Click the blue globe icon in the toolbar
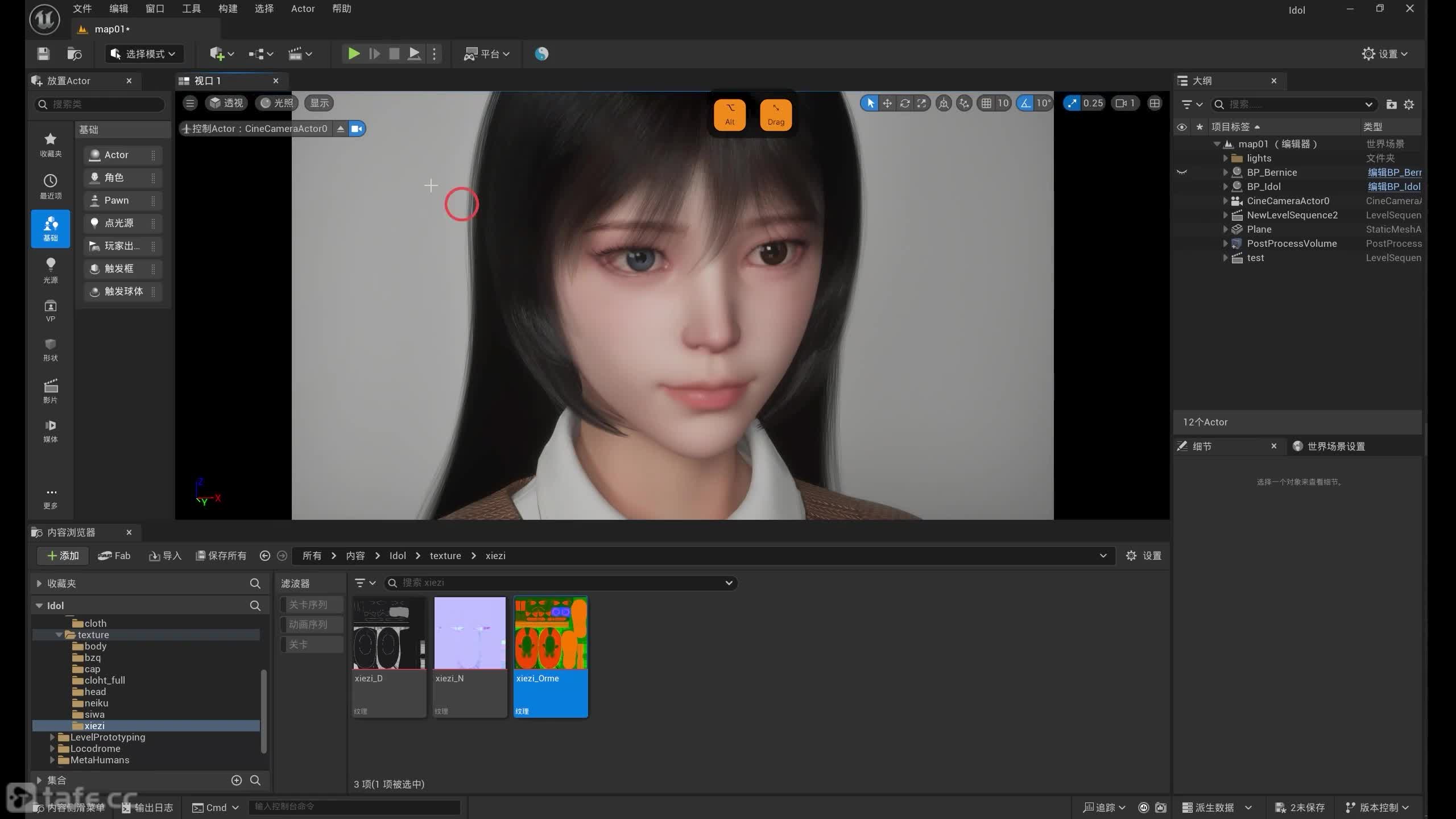The image size is (1456, 819). click(x=541, y=53)
